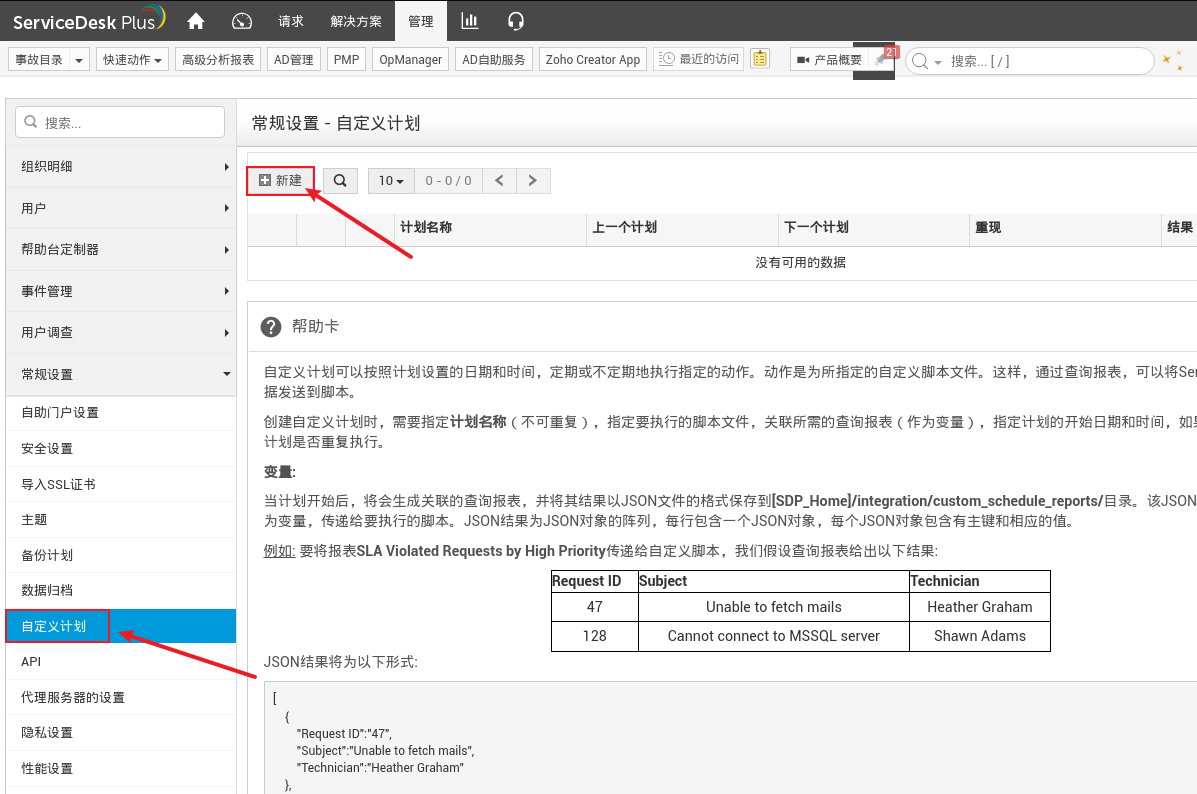Click the 新建 button

(280, 181)
